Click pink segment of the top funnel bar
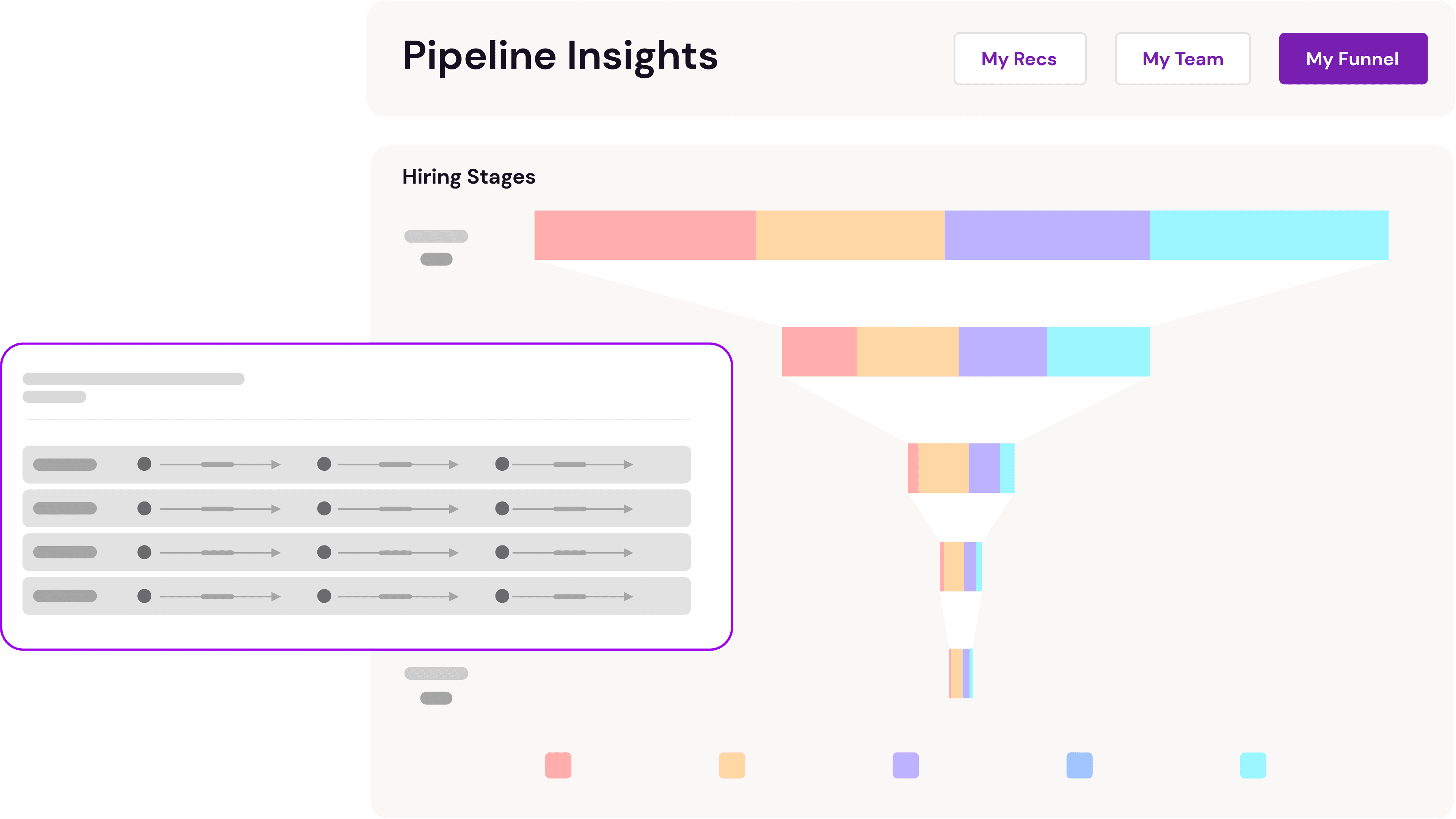Screen dimensions: 1456x819 (645, 235)
